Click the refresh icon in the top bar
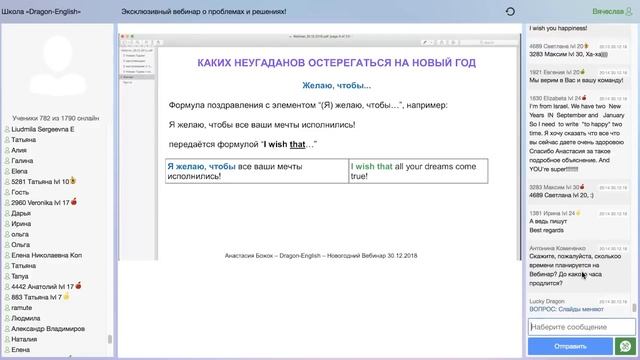Screen dimensions: 640x360 pos(510,11)
